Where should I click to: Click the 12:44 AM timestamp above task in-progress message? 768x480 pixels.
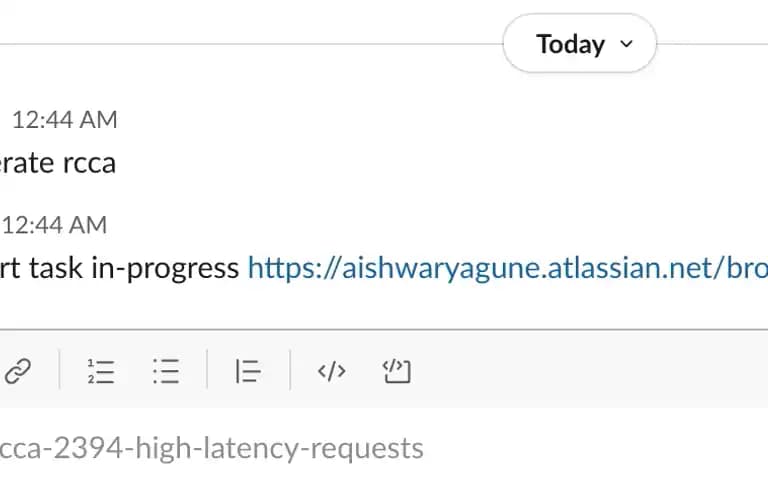pyautogui.click(x=54, y=225)
